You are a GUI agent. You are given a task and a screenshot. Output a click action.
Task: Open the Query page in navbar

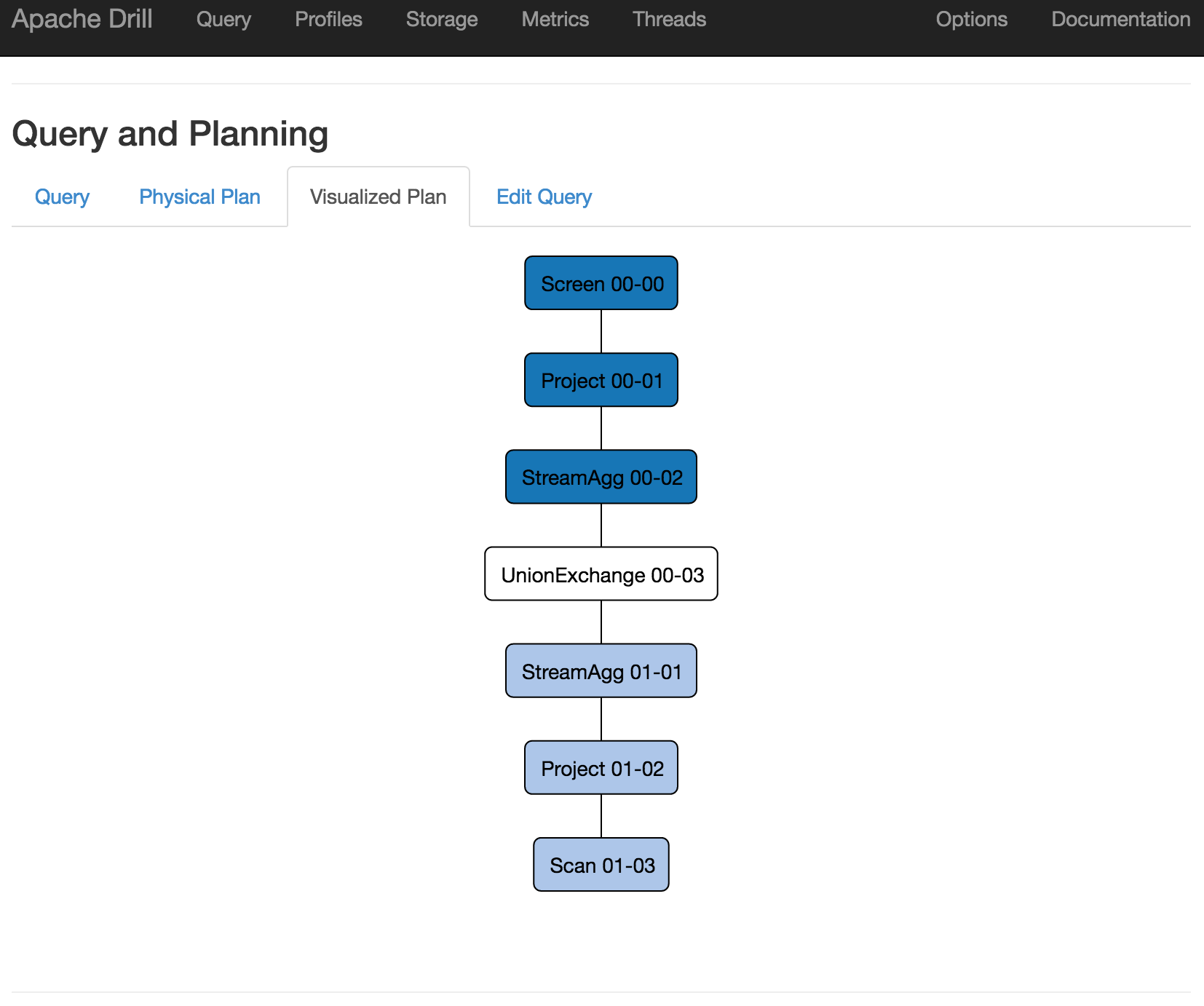click(x=223, y=20)
